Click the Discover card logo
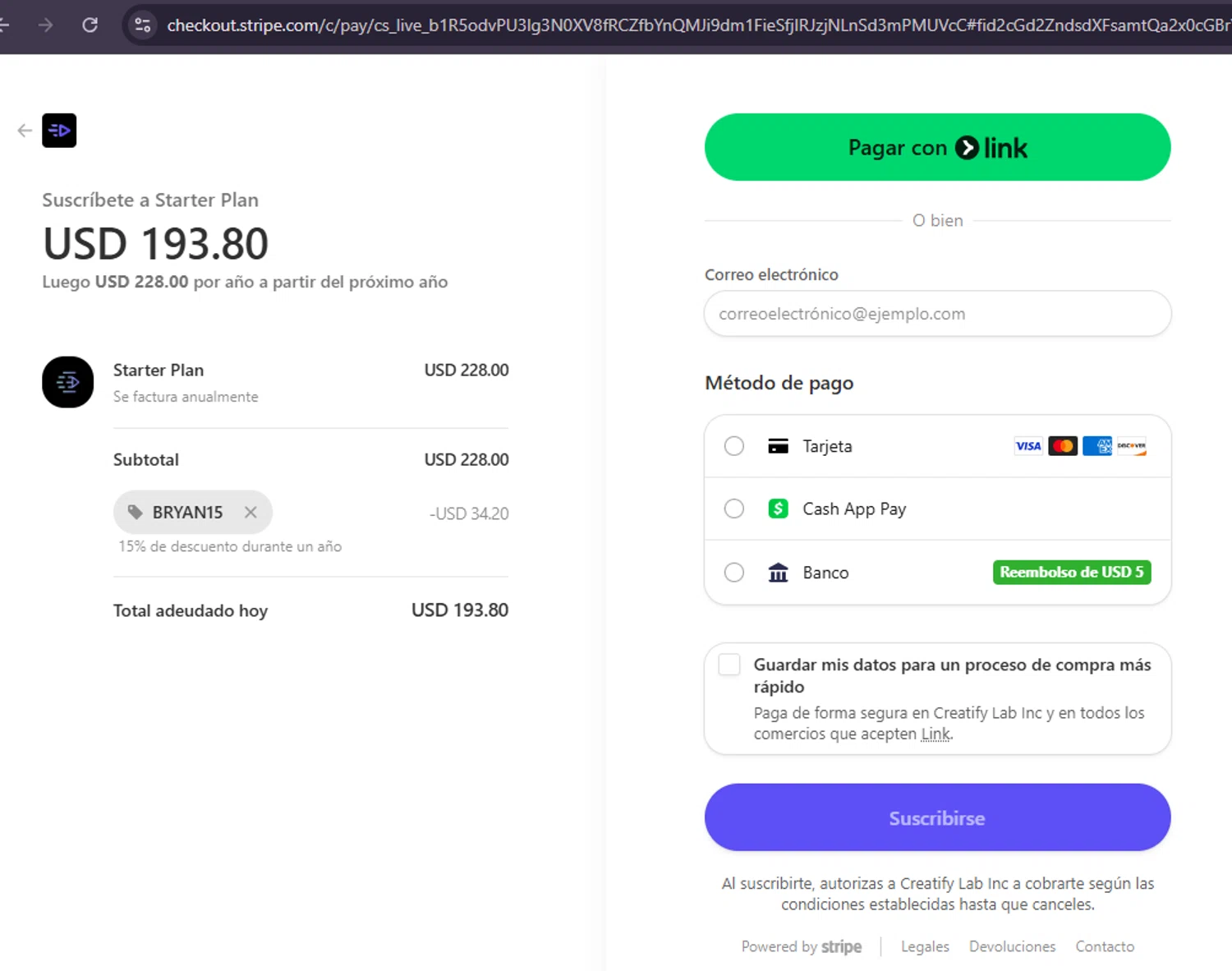The width and height of the screenshot is (1232, 971). pos(1132,446)
